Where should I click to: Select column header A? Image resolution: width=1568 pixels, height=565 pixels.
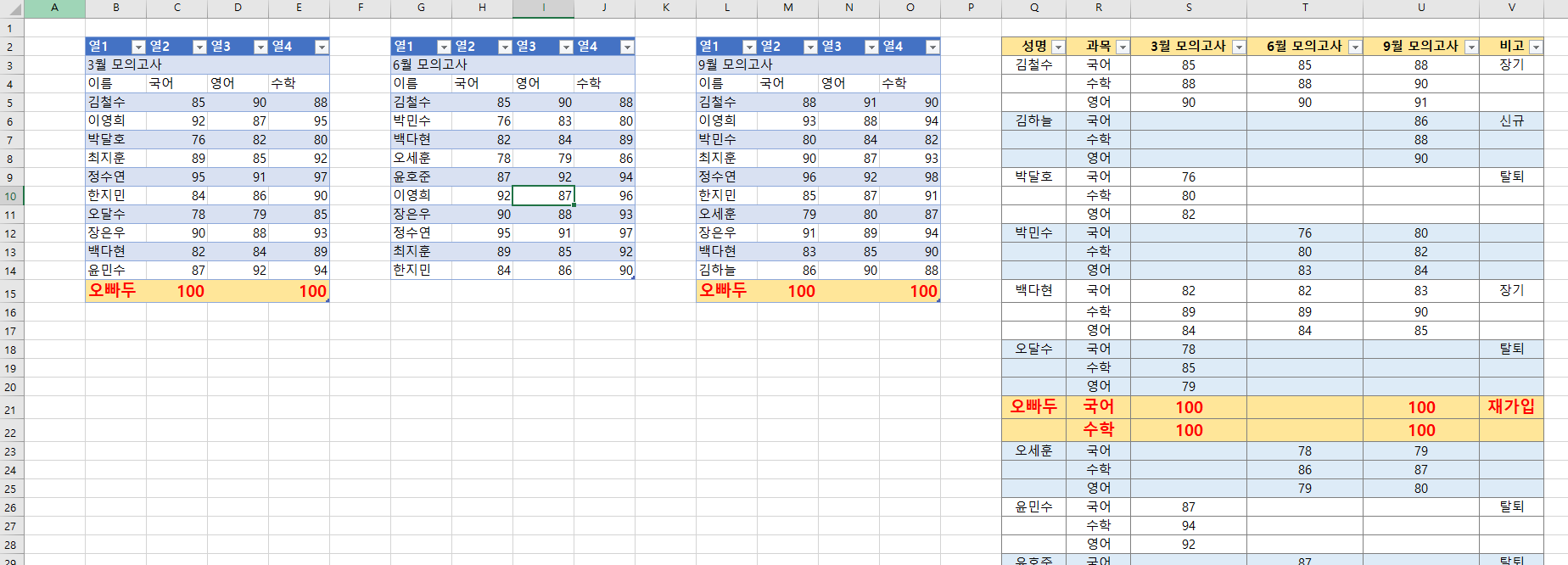(x=54, y=8)
